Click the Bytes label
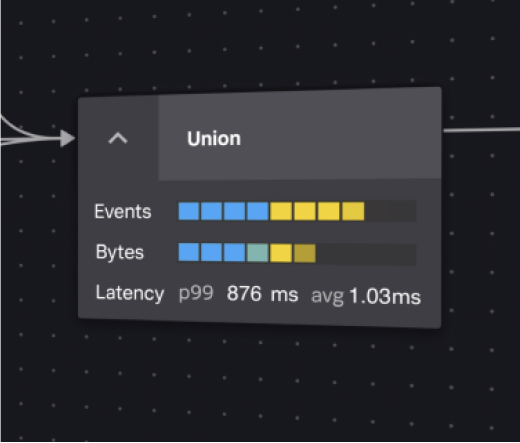 (120, 252)
